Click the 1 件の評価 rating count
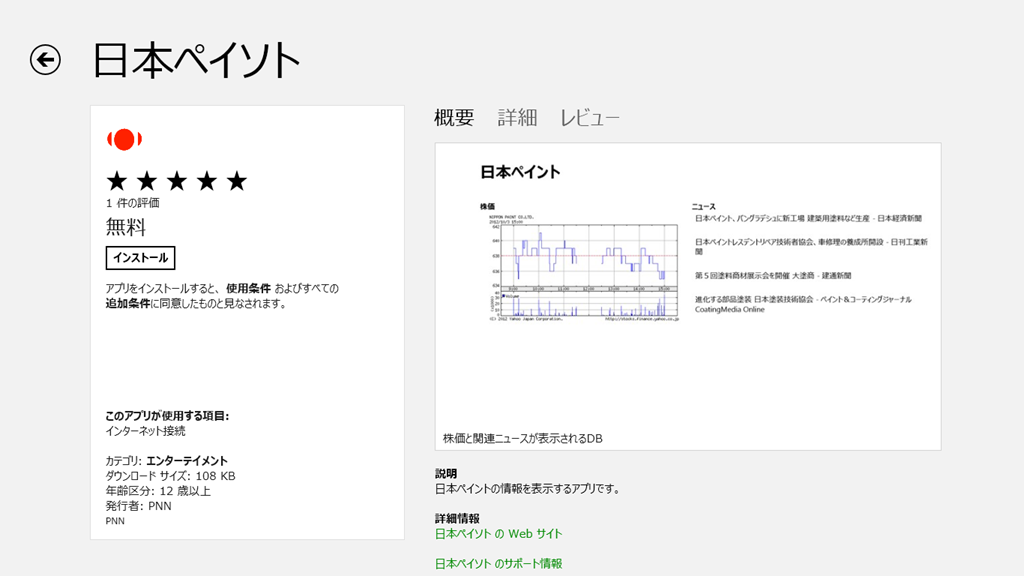The height and width of the screenshot is (576, 1024). coord(133,203)
